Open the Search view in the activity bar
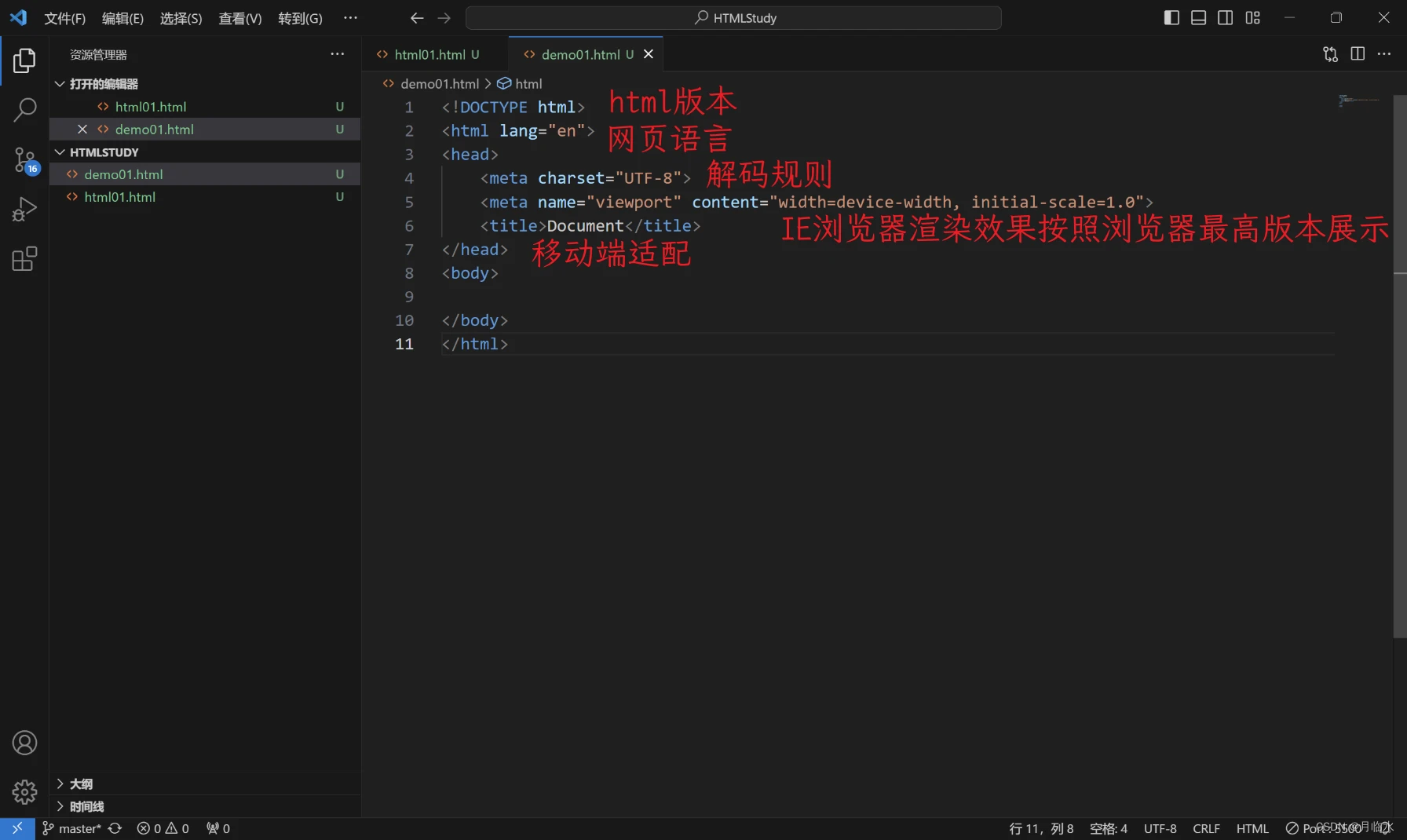The width and height of the screenshot is (1407, 840). [x=24, y=111]
